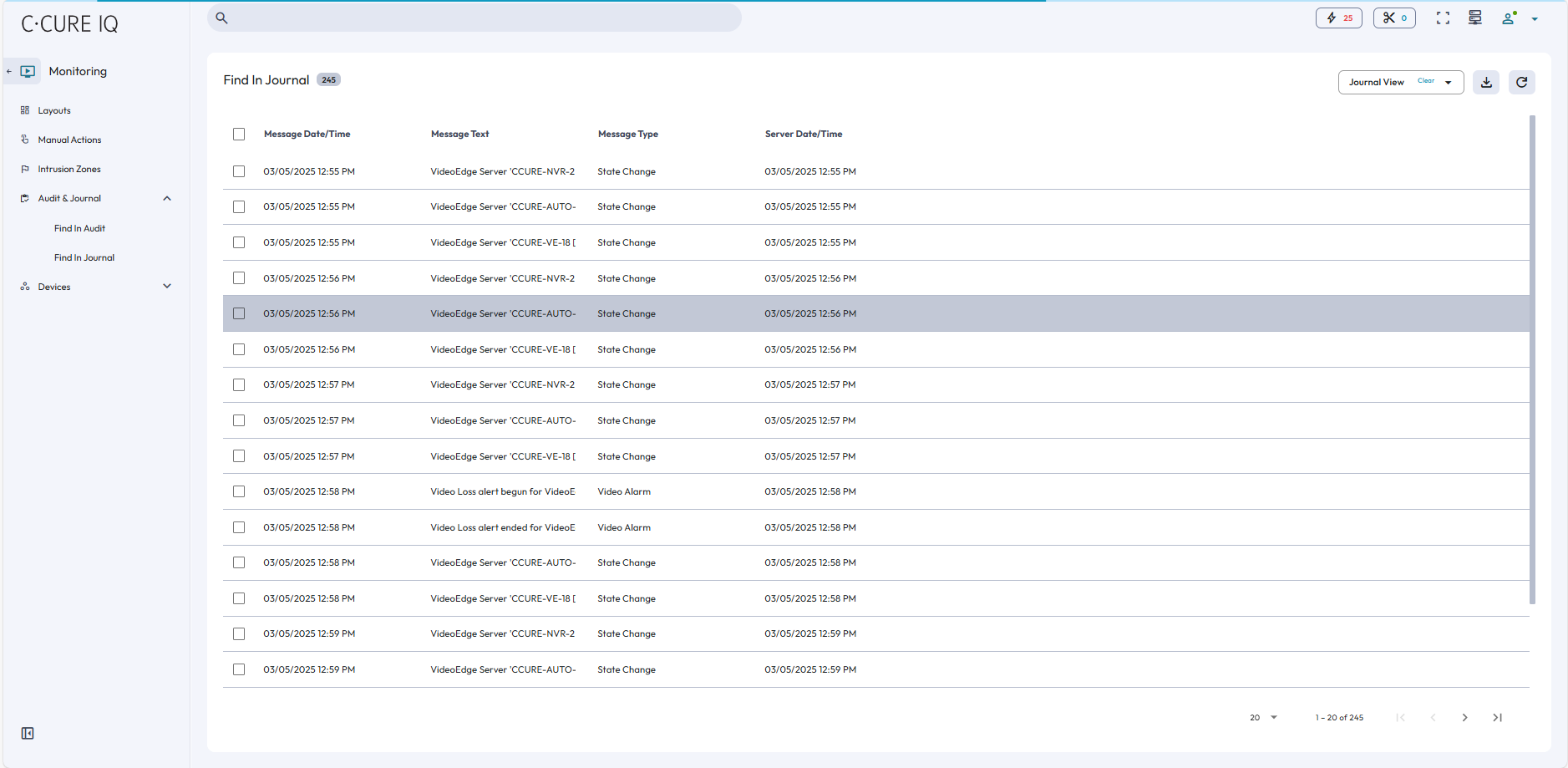The image size is (1568, 768).
Task: Click Clear link in Journal View selector
Action: [x=1425, y=81]
